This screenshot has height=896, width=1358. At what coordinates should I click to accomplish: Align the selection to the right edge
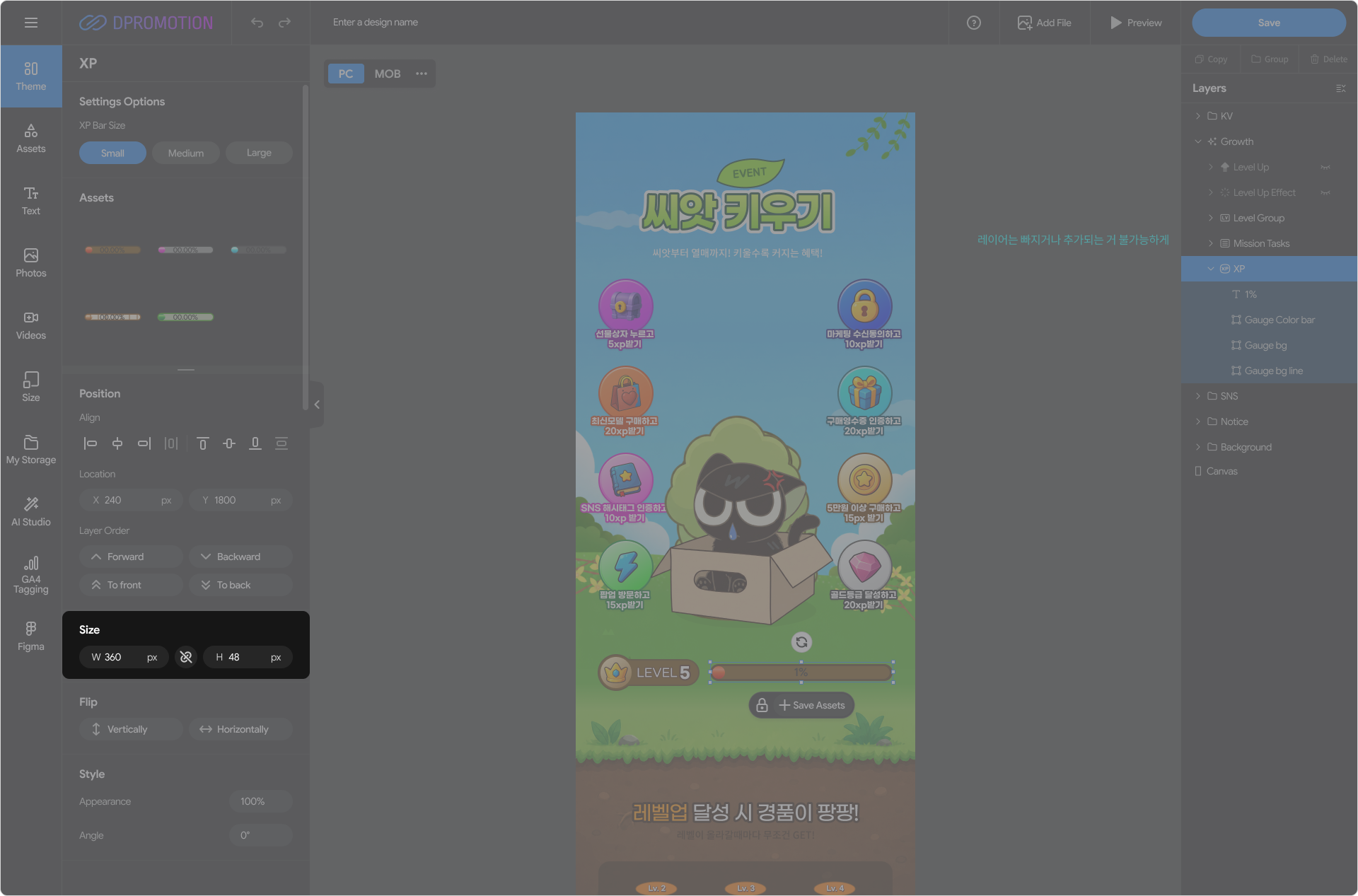(144, 443)
